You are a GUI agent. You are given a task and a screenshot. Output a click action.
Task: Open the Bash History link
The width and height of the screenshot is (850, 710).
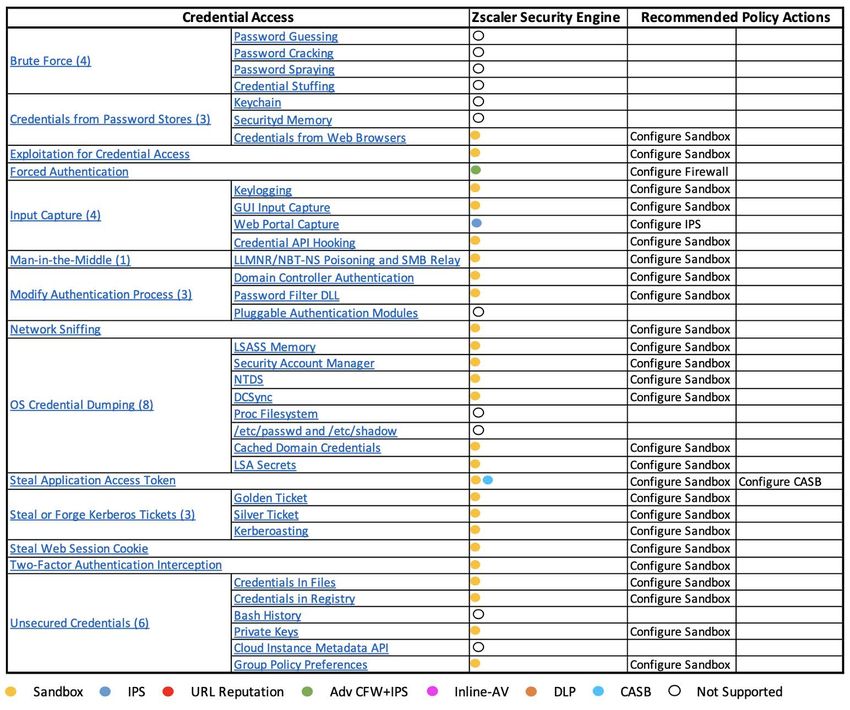[x=268, y=616]
